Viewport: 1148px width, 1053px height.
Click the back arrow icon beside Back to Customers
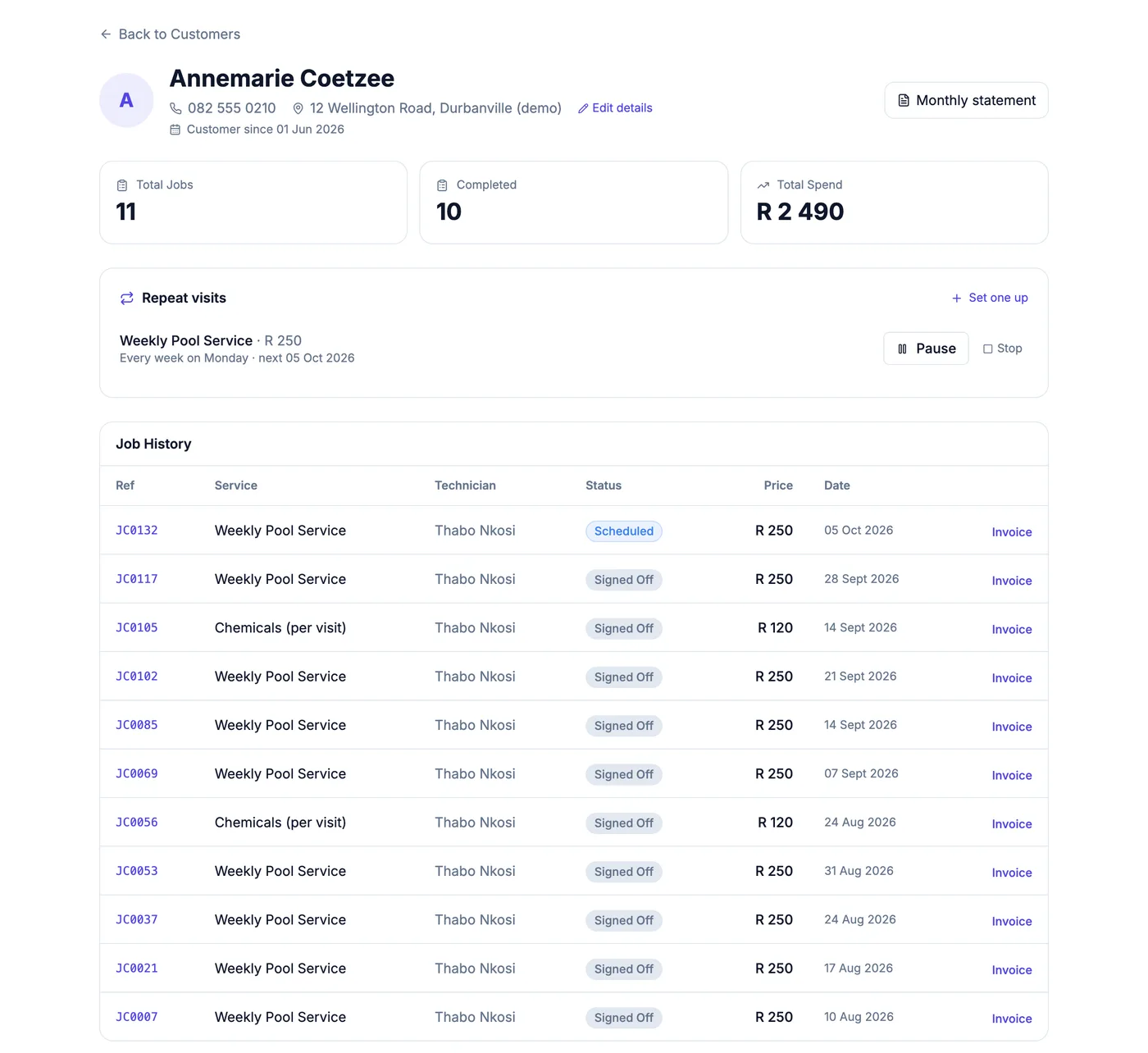point(106,34)
